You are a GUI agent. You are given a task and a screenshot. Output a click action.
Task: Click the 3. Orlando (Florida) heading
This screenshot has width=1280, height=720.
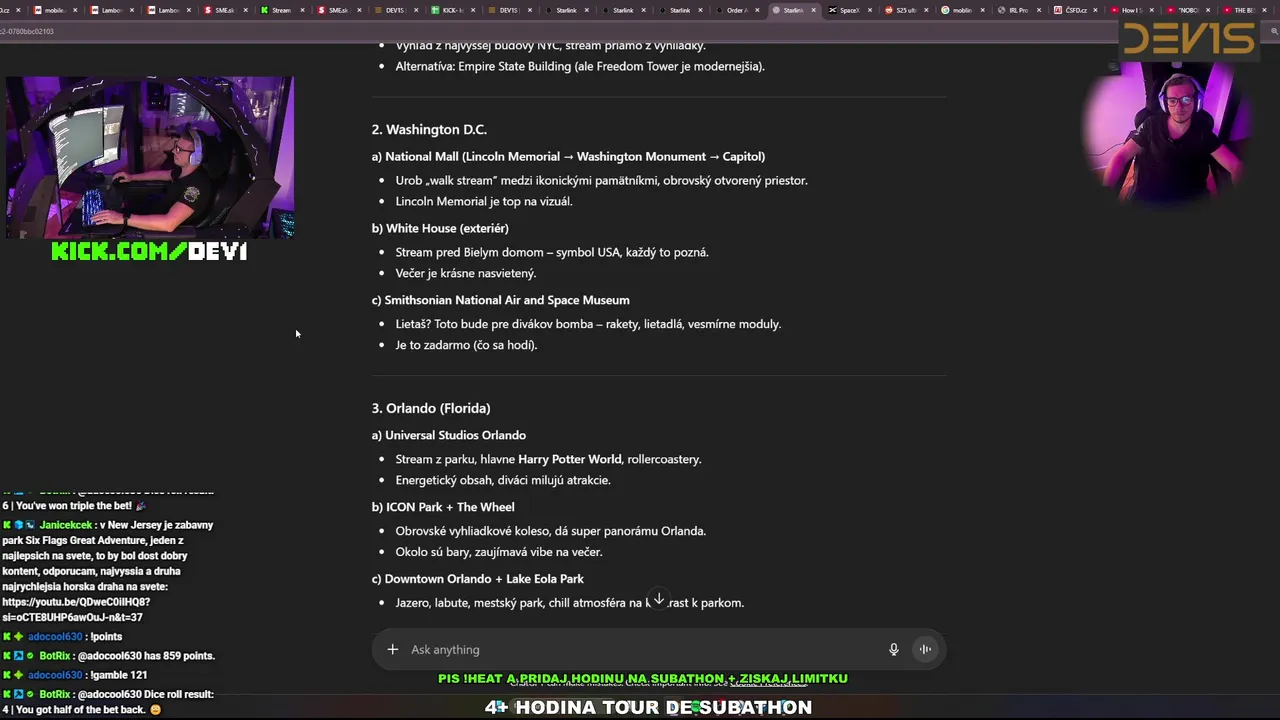tap(431, 408)
